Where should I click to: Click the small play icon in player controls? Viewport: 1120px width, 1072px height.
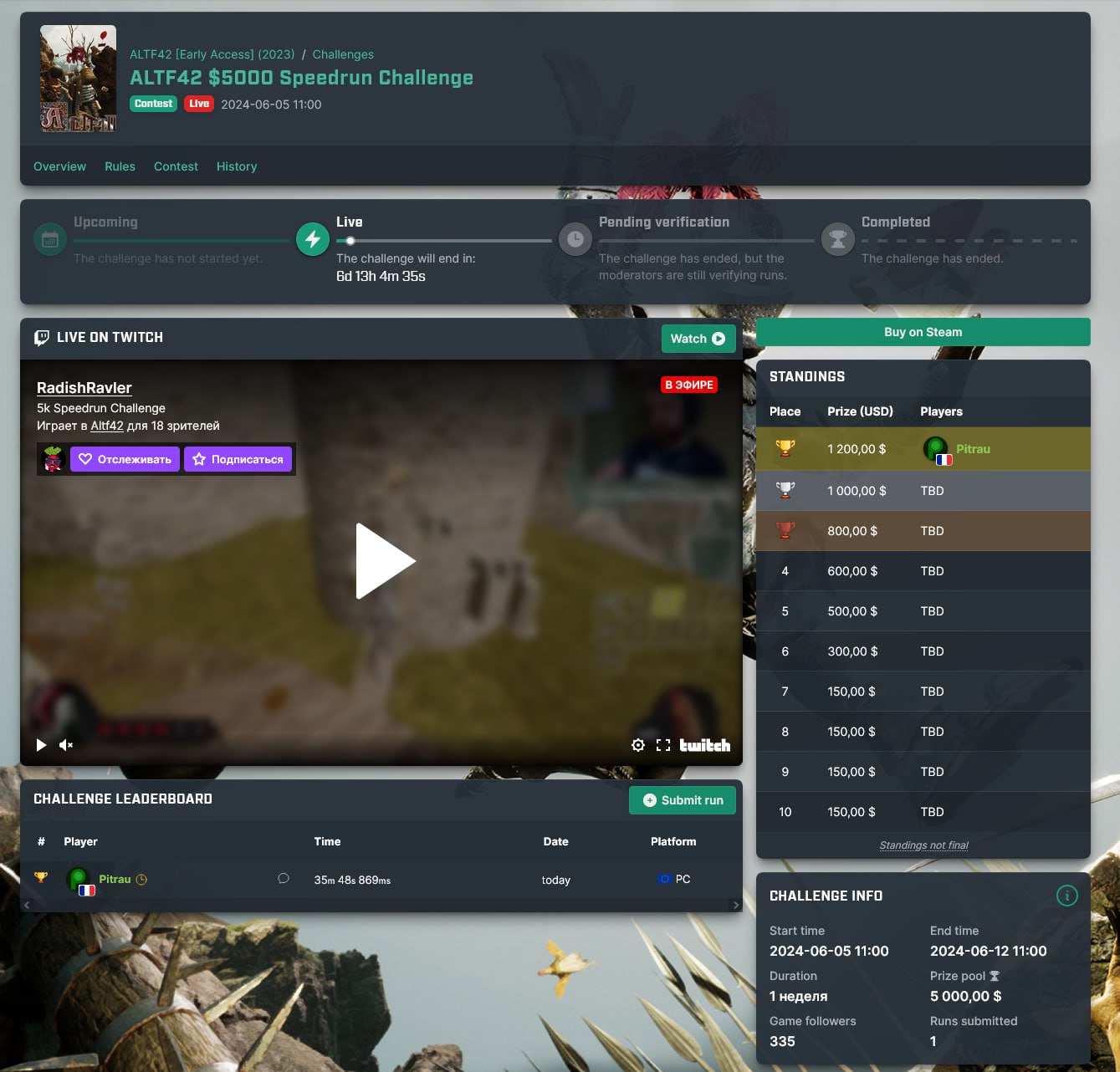[x=41, y=745]
